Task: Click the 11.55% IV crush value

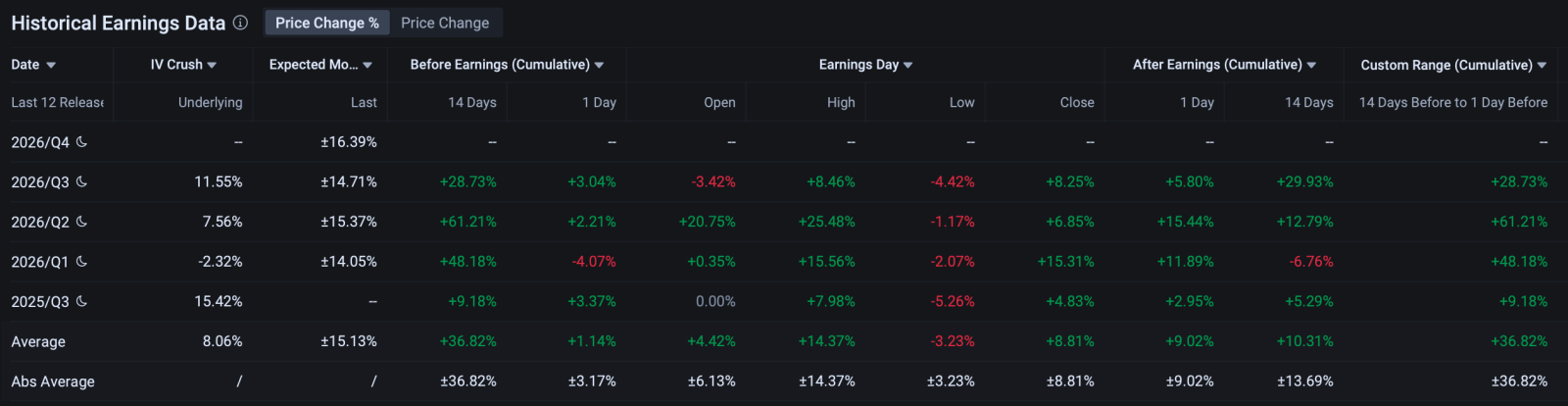Action: click(218, 181)
